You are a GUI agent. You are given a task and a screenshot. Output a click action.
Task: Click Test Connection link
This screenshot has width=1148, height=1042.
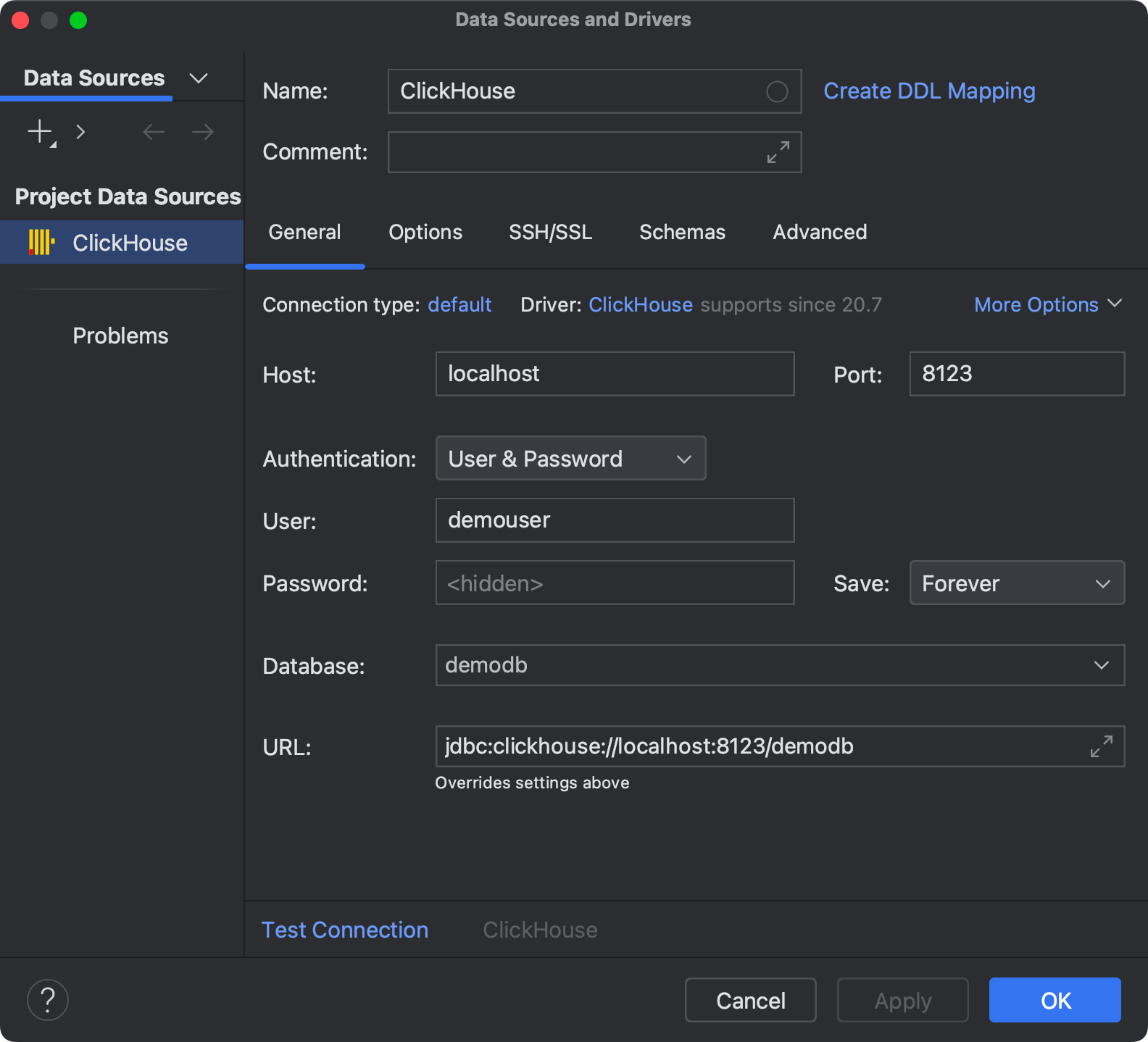pyautogui.click(x=345, y=930)
